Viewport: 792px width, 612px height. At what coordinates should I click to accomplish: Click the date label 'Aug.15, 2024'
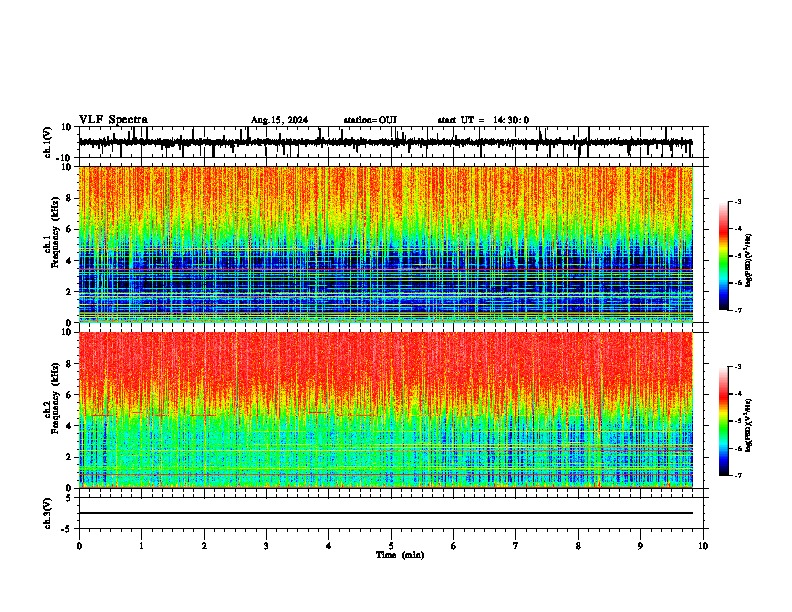279,120
